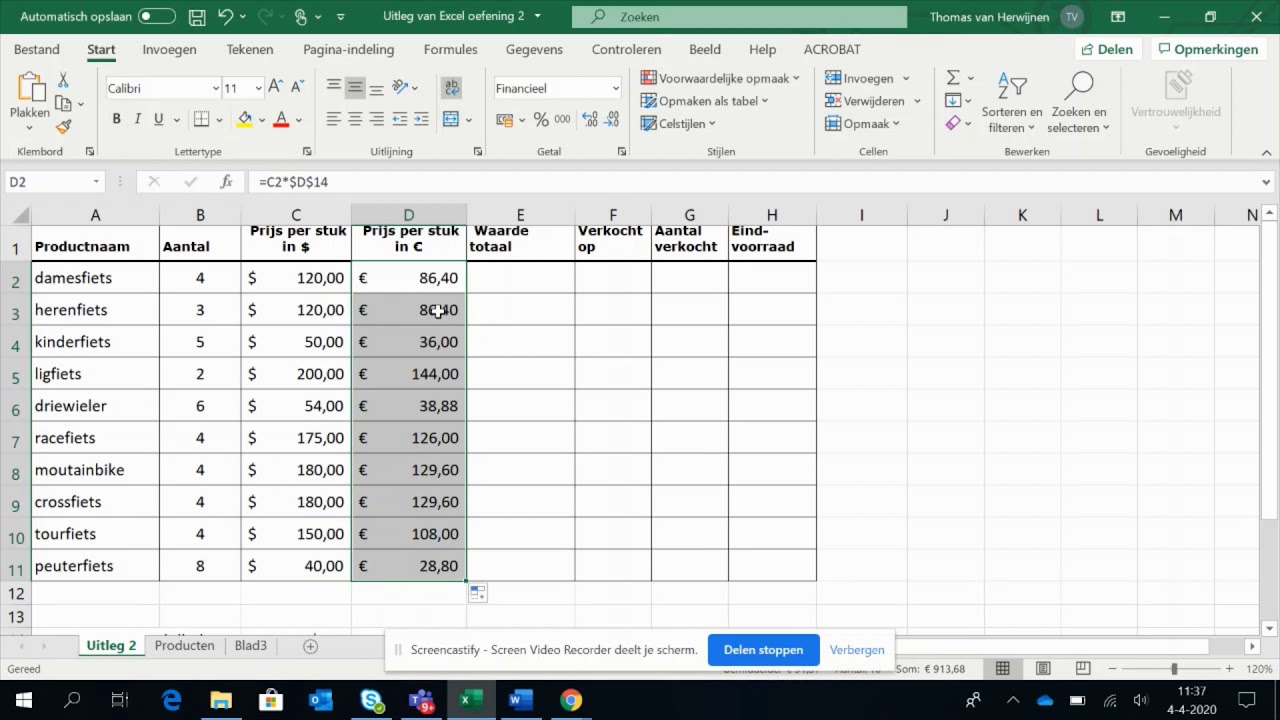Apply thousands separator 000 style

[x=562, y=119]
